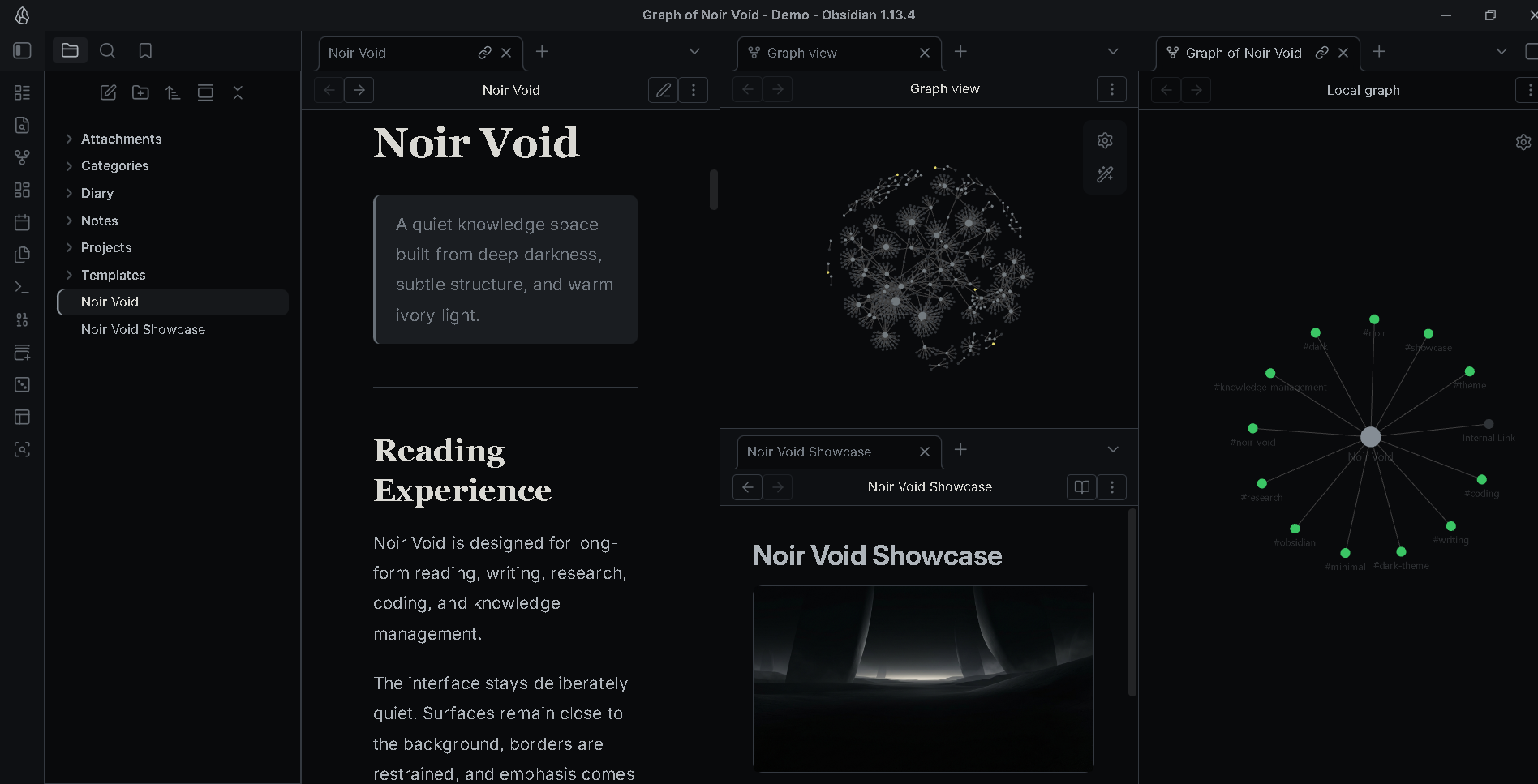Screen dimensions: 1538x784
Task: Select the Noir Void file in explorer
Action: 173,302
